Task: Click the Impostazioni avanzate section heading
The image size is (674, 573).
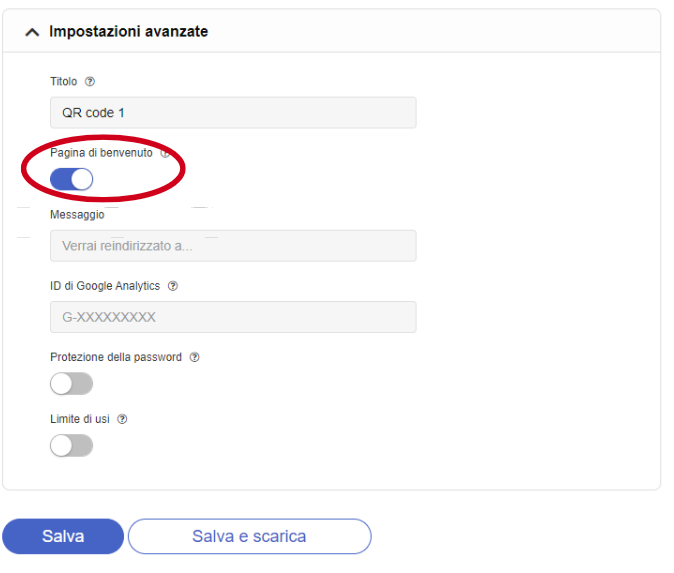Action: point(129,31)
